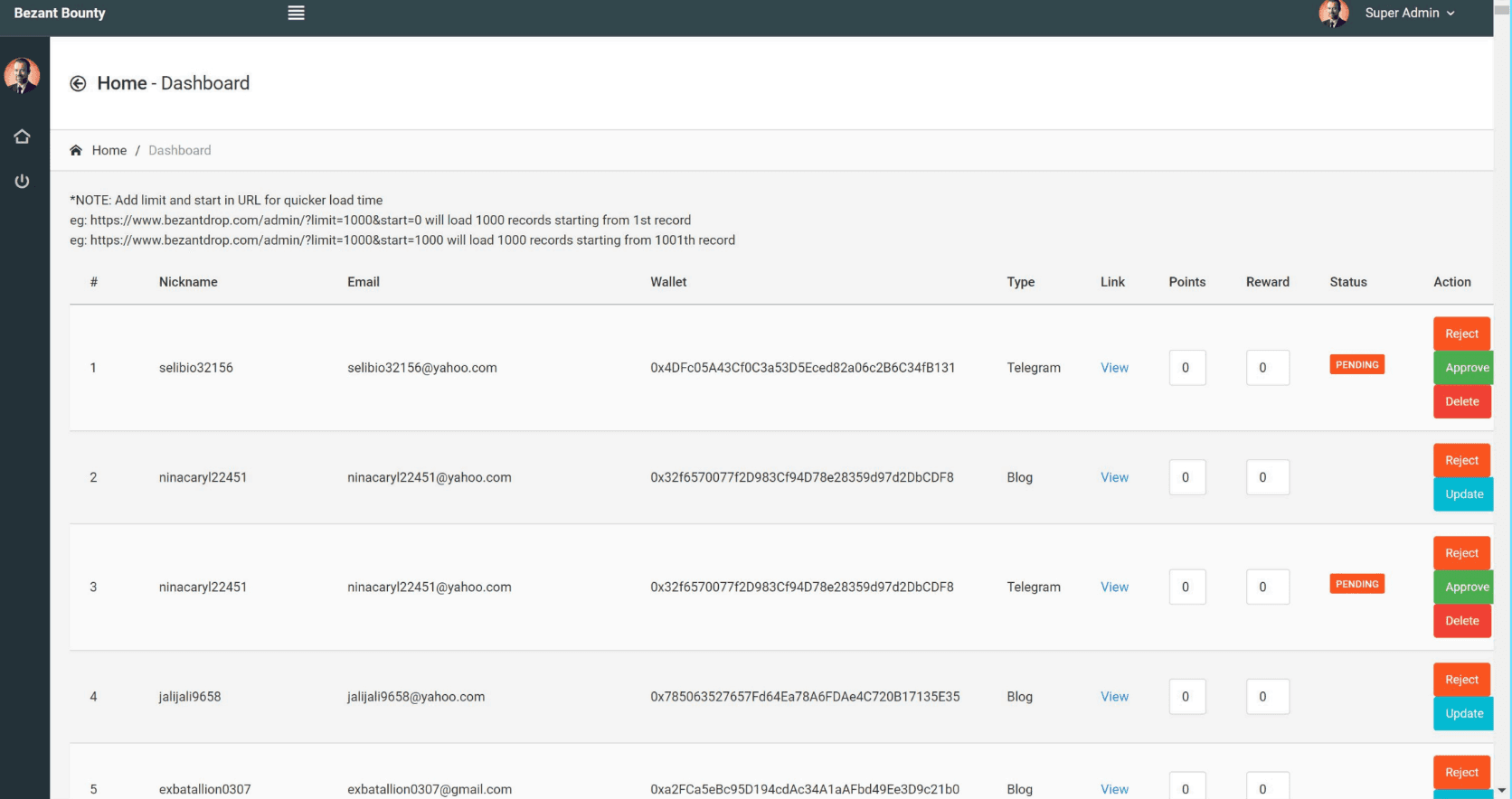
Task: Click Points field in row 2
Action: click(1187, 477)
